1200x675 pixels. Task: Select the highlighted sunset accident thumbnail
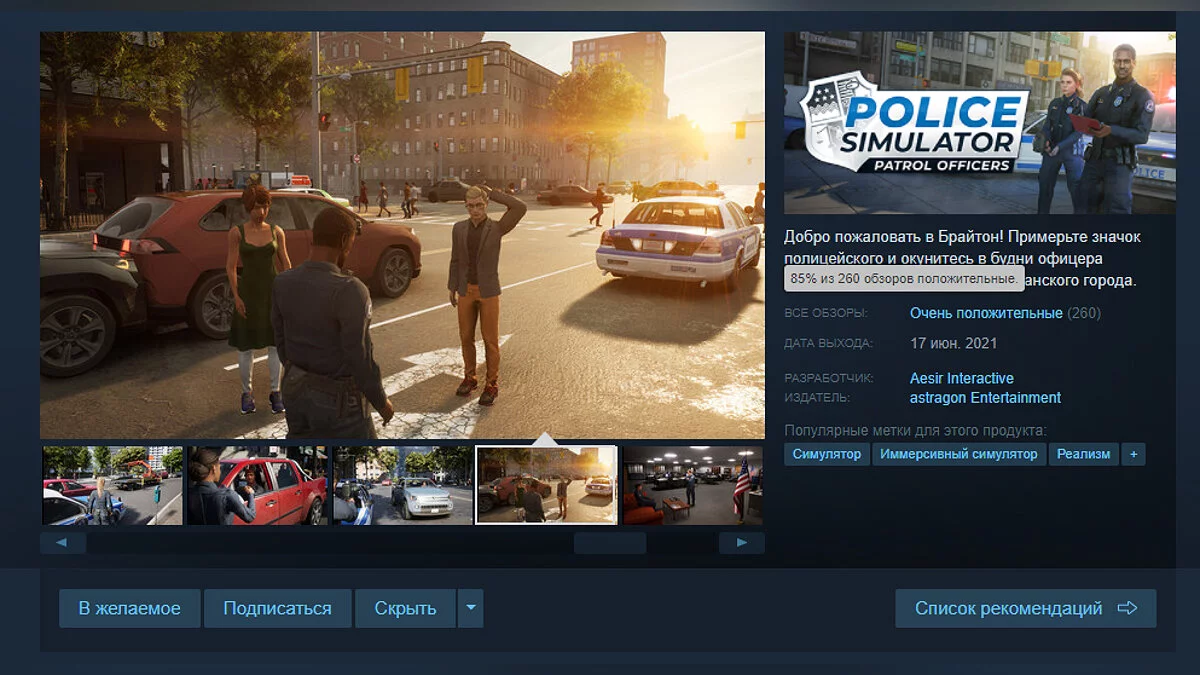tap(547, 485)
